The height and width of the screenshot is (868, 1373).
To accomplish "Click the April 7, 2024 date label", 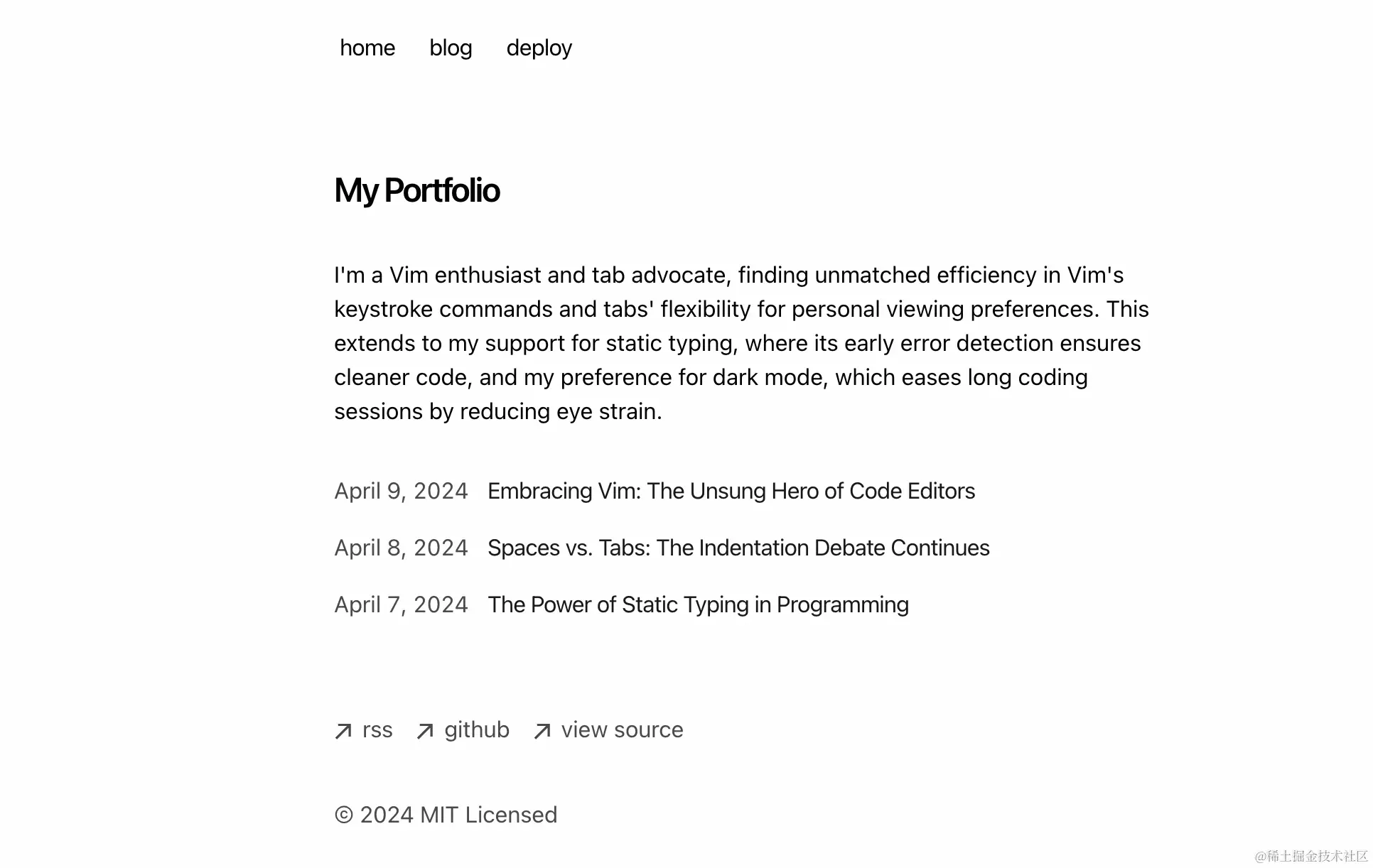I will click(401, 604).
